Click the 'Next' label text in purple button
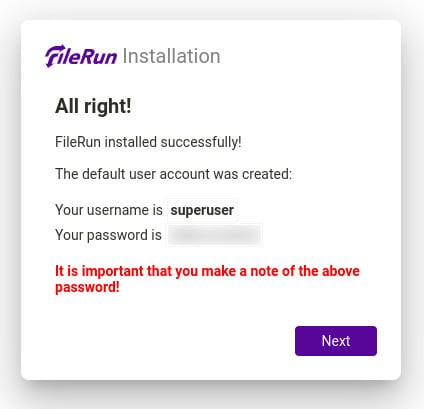Image resolution: width=424 pixels, height=409 pixels. pos(336,341)
